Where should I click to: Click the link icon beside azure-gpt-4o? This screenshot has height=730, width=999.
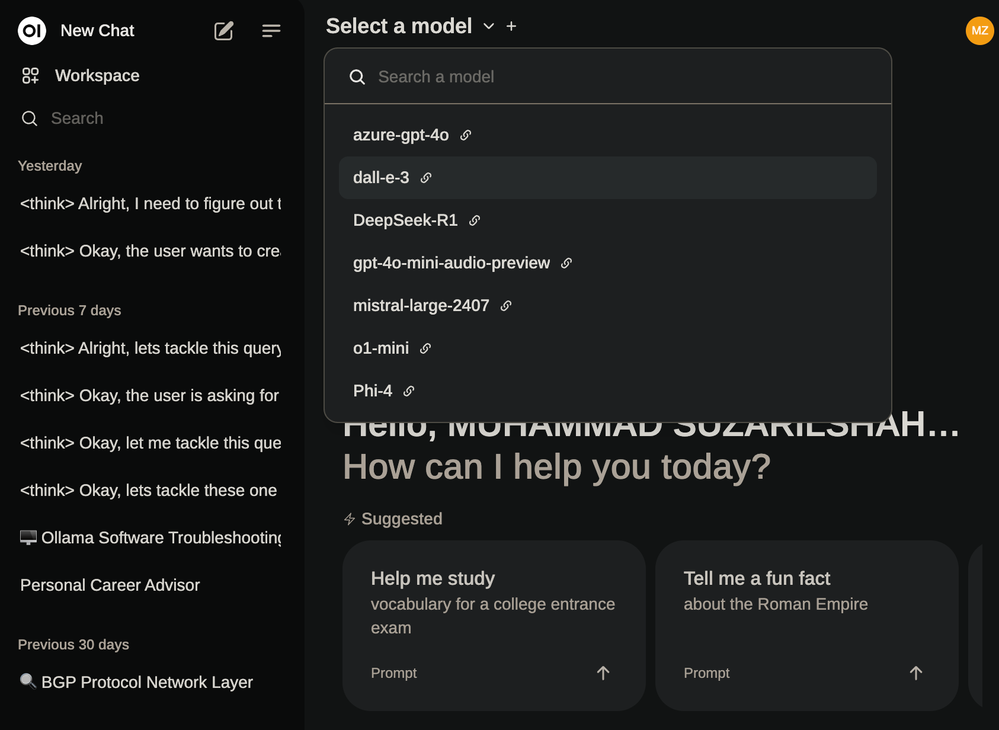[466, 135]
